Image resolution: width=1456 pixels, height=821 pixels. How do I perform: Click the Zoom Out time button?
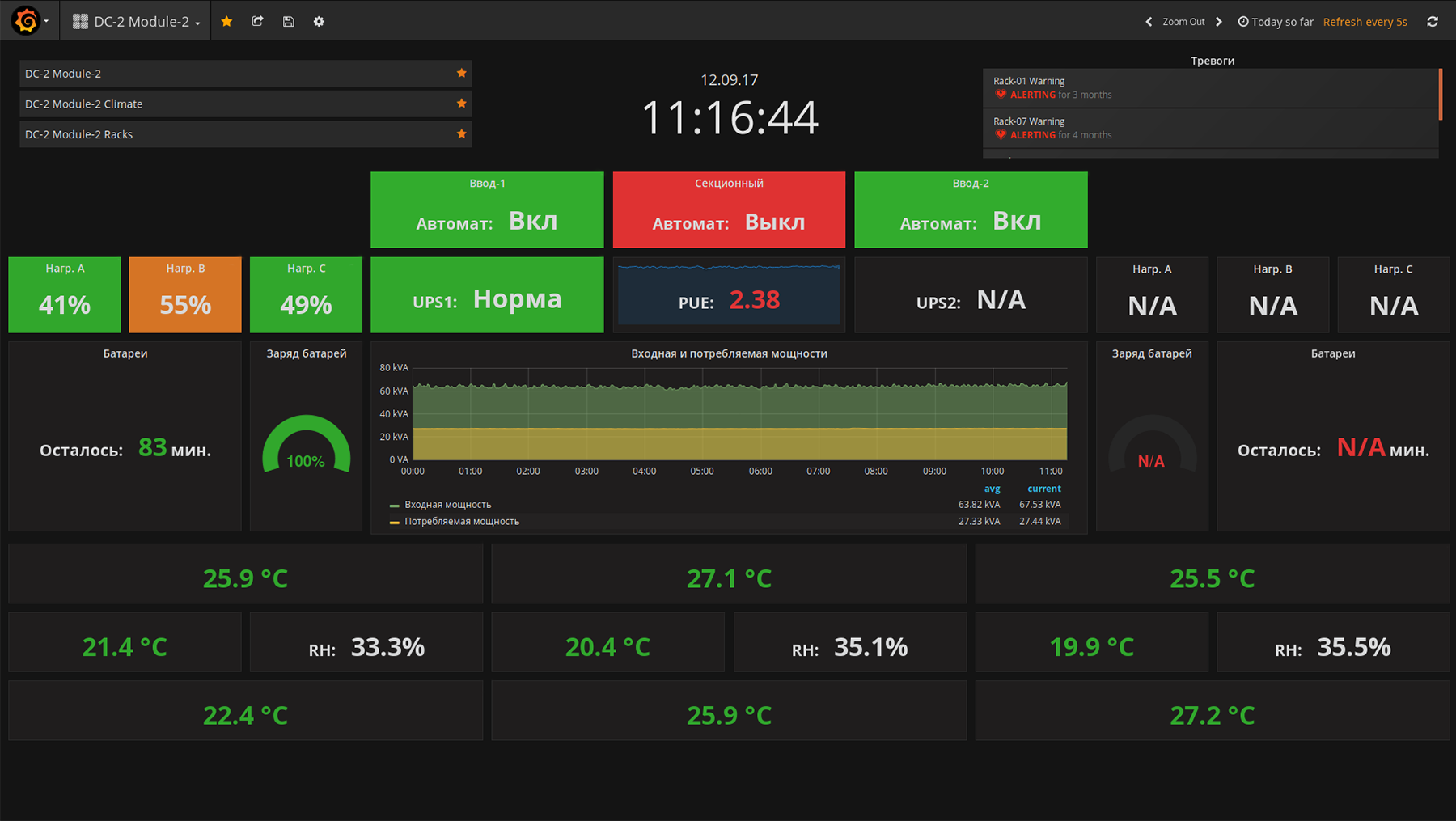1183,22
